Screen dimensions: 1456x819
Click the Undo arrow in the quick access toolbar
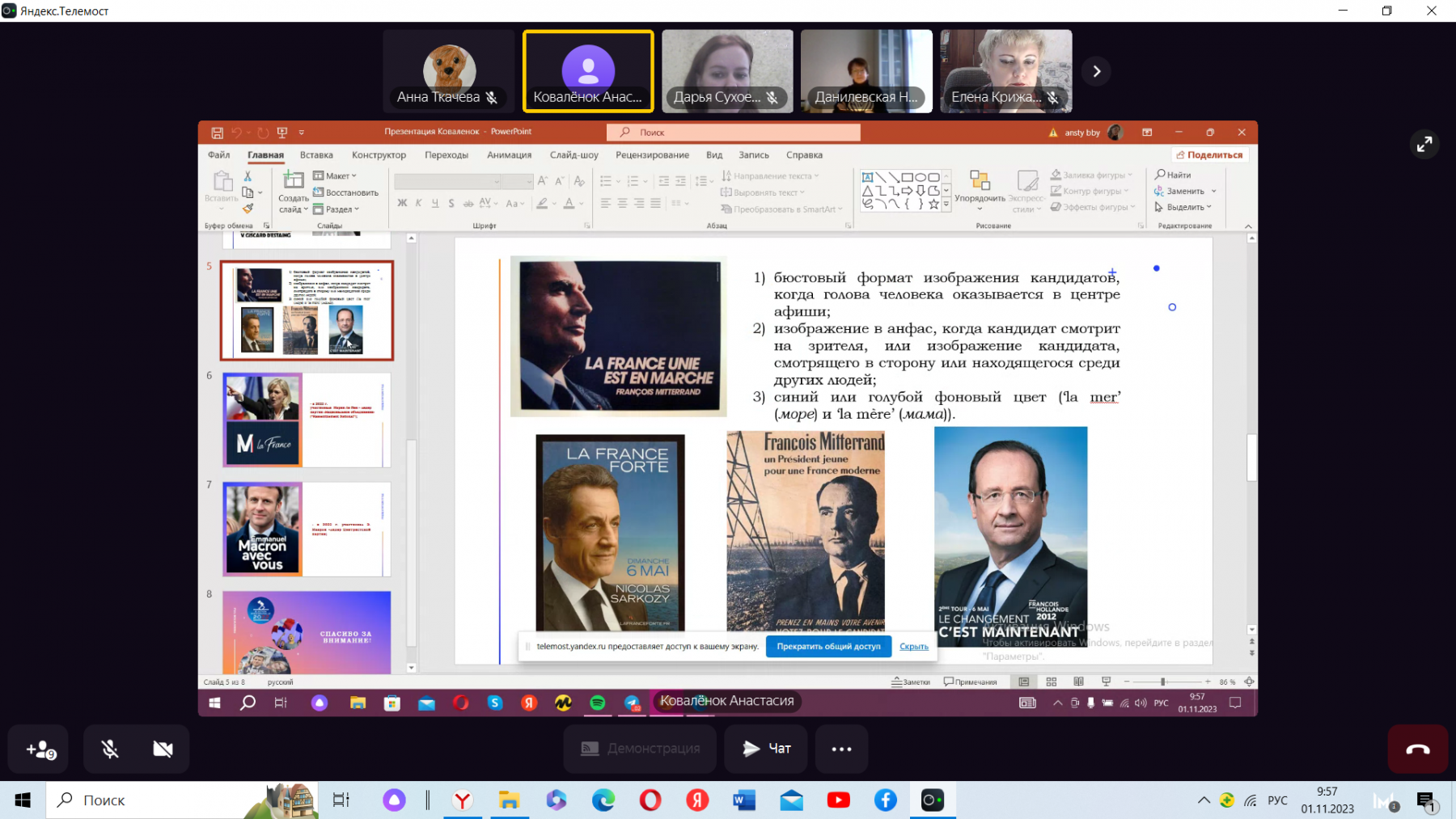tap(236, 133)
